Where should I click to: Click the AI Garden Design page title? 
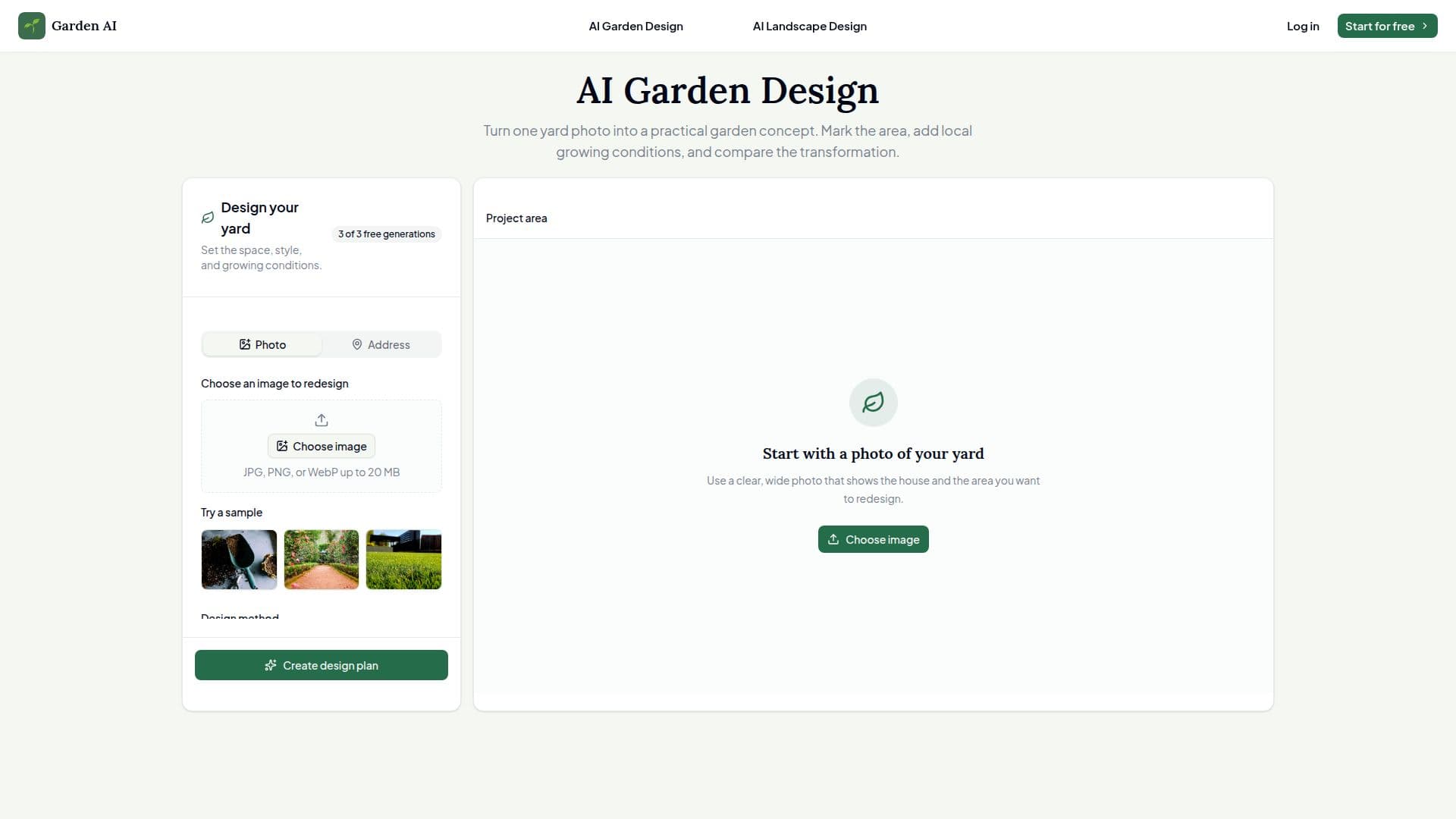tap(727, 90)
